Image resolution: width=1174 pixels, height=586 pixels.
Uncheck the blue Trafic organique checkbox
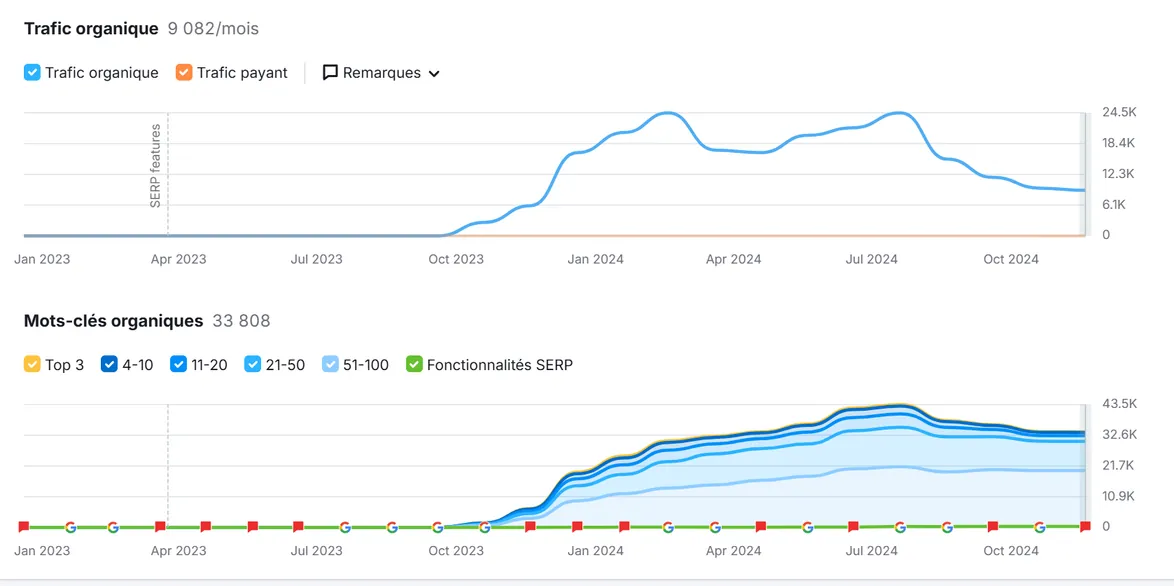point(32,73)
